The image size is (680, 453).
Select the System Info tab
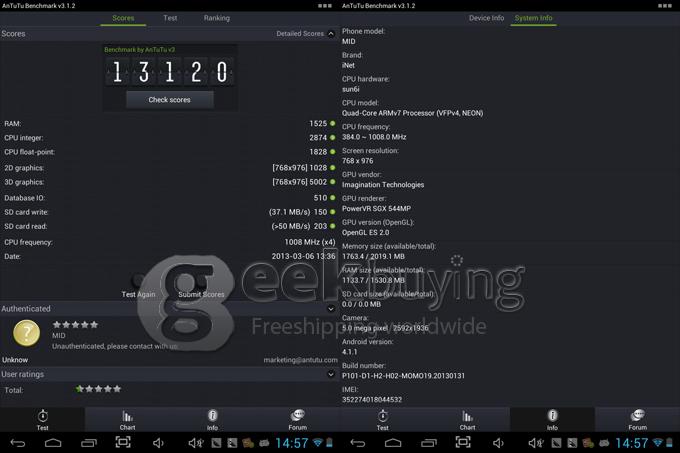[533, 18]
